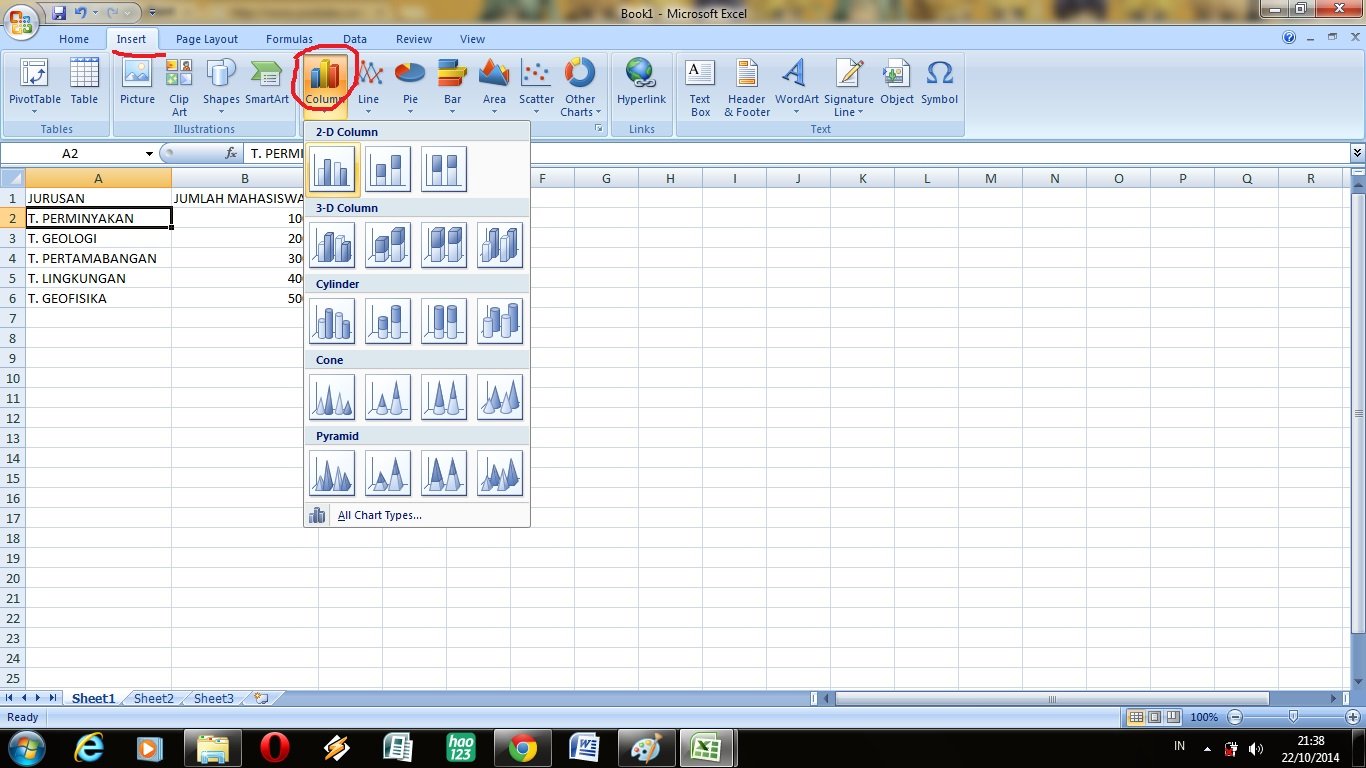
Task: Click the zoom in plus button
Action: (1352, 717)
